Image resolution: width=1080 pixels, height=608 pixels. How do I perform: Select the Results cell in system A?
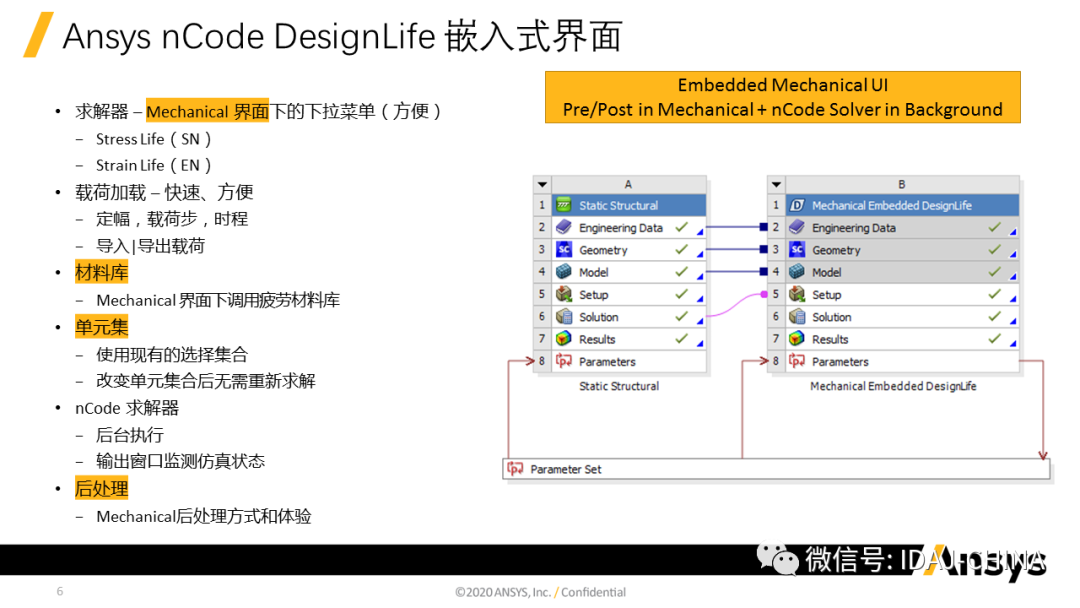(629, 339)
